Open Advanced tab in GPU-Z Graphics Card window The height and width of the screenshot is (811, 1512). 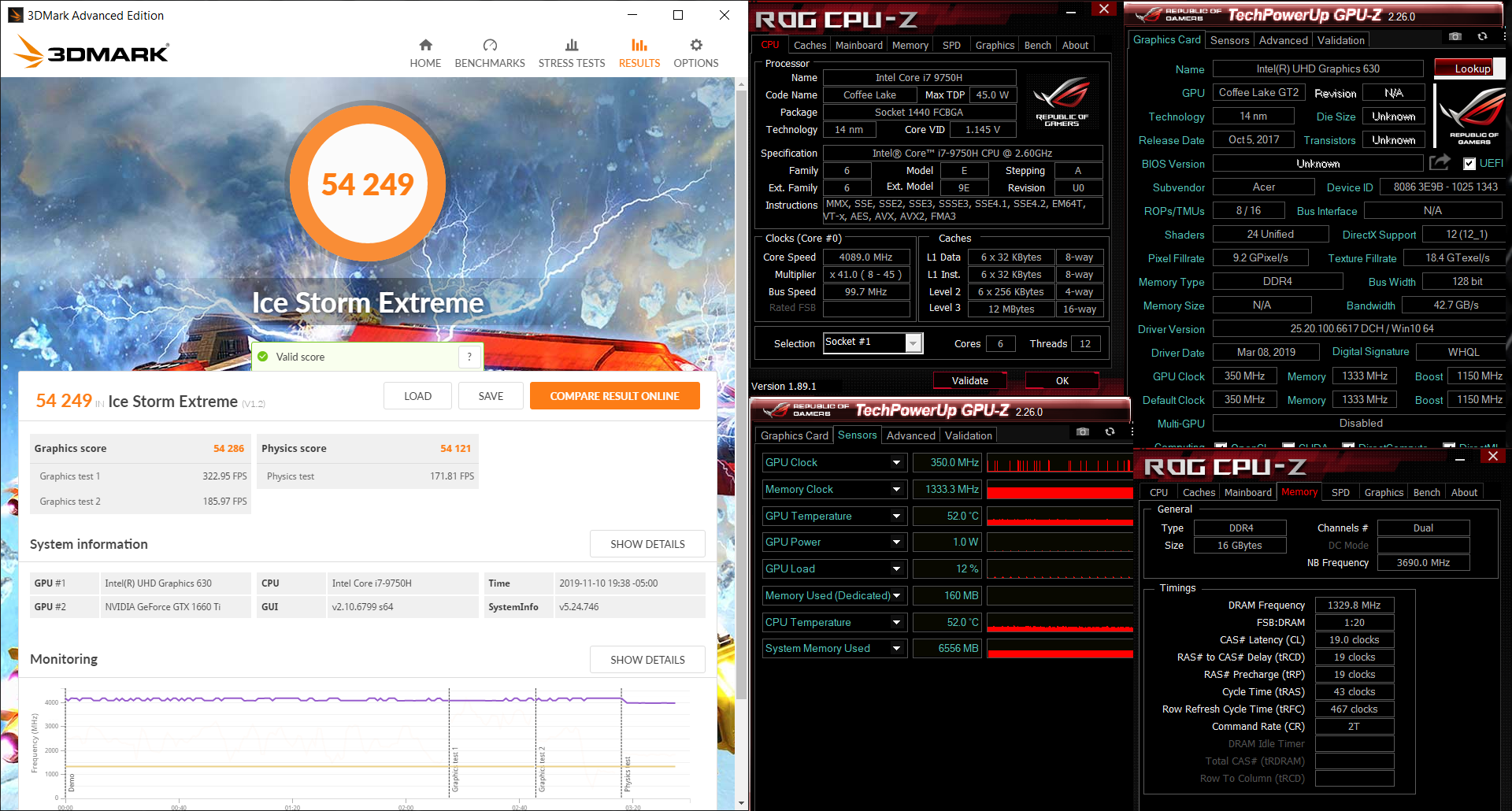[x=1283, y=40]
